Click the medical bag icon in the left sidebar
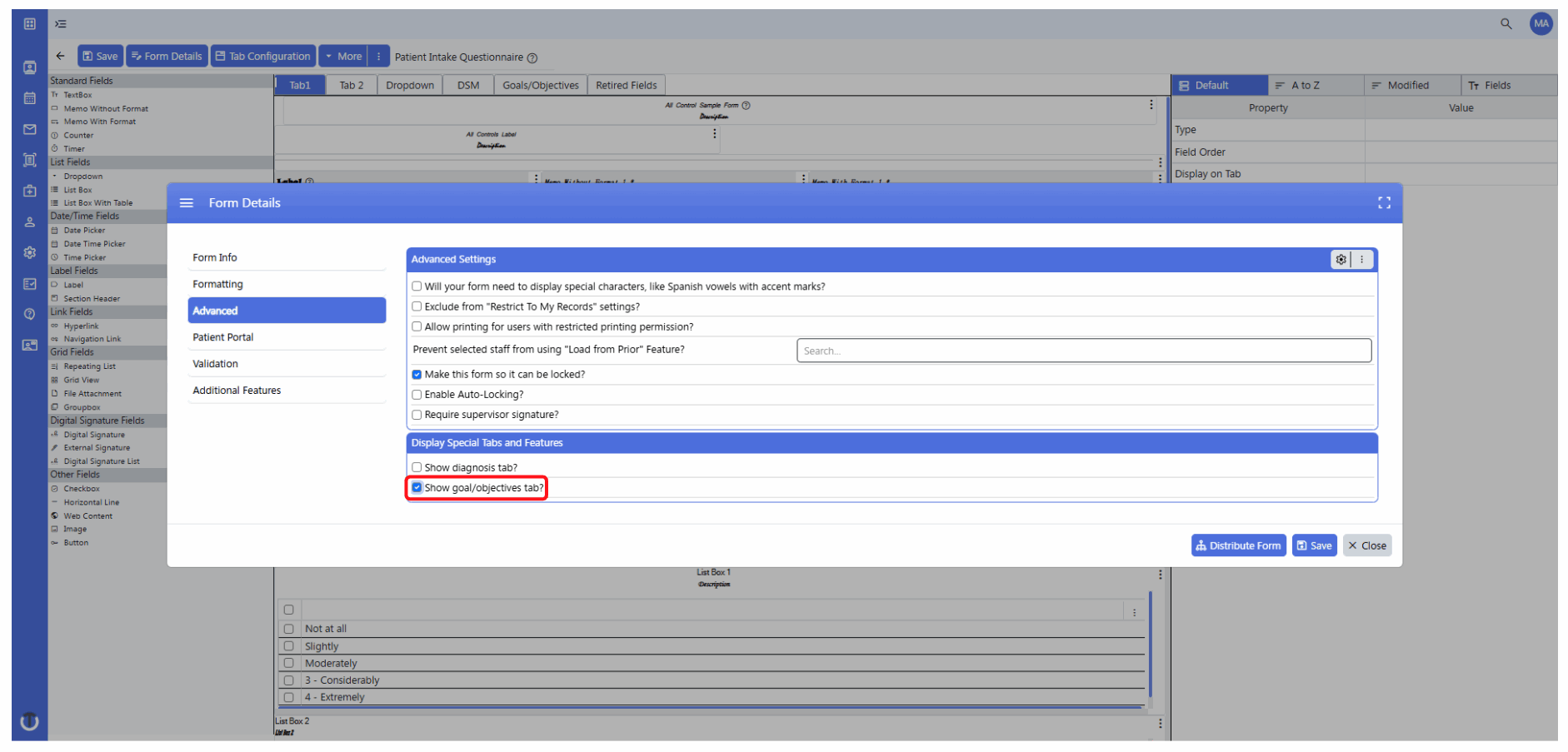 (x=30, y=191)
